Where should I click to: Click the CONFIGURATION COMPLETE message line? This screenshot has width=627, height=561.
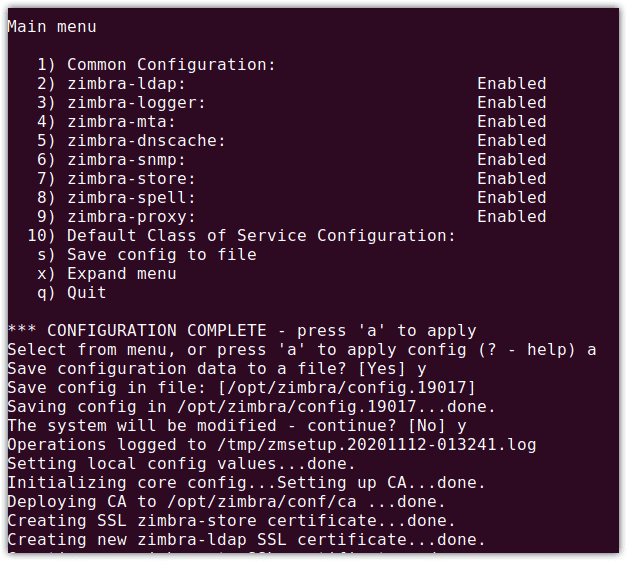[x=242, y=331]
